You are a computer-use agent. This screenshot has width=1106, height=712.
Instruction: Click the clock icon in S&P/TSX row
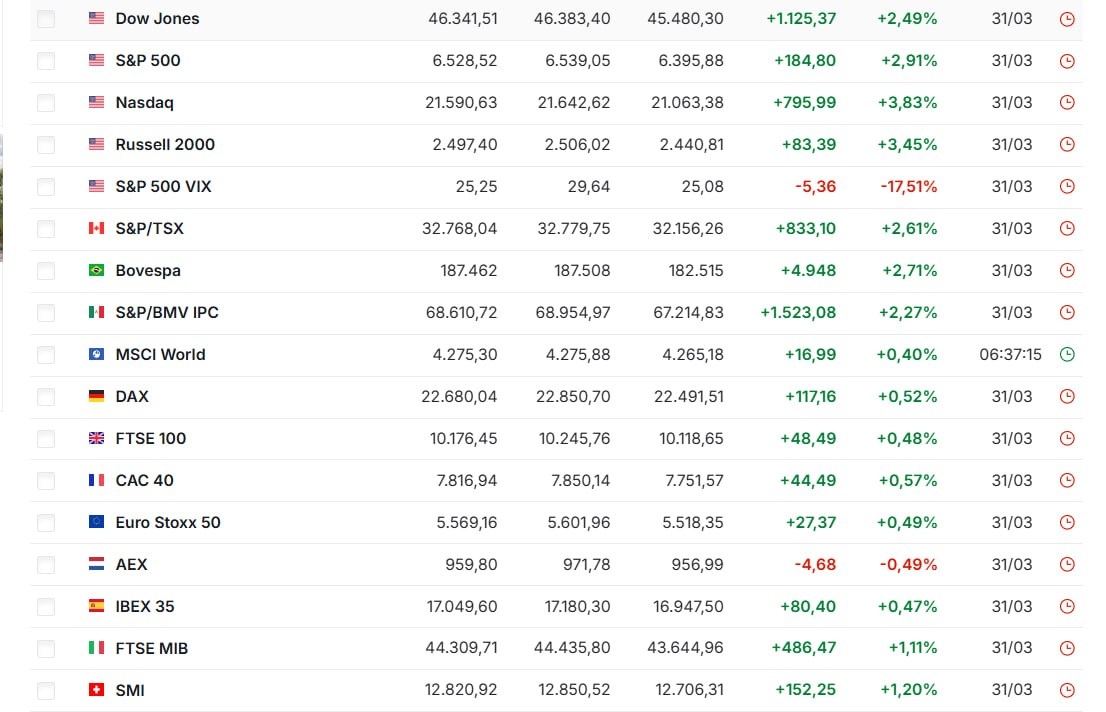point(1067,229)
